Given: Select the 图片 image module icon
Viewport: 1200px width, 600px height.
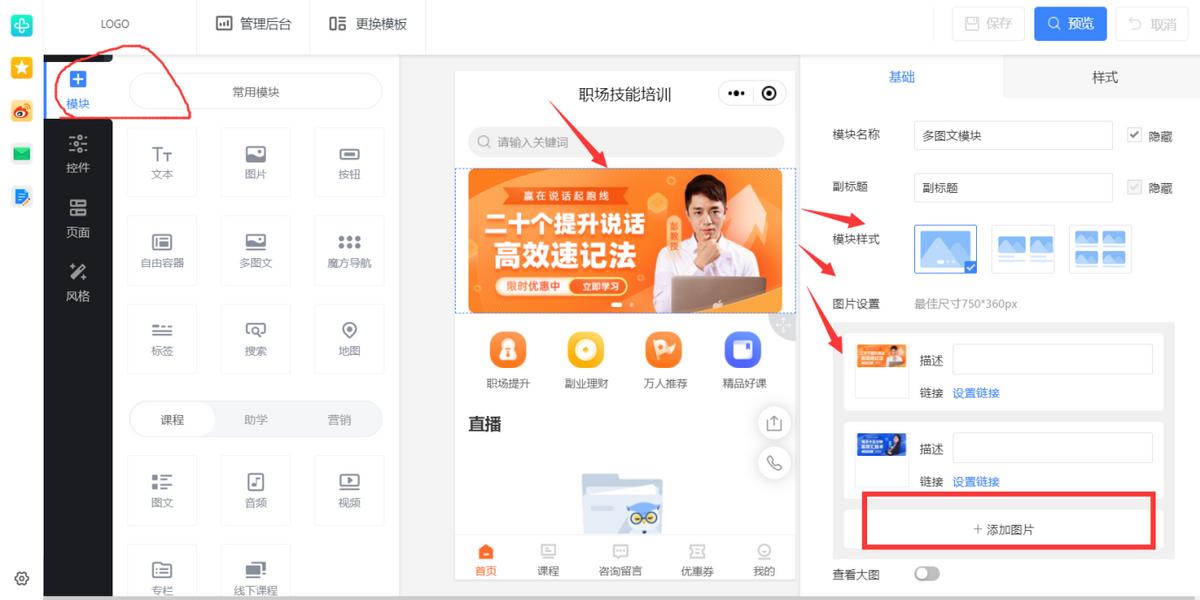Looking at the screenshot, I should tap(255, 161).
